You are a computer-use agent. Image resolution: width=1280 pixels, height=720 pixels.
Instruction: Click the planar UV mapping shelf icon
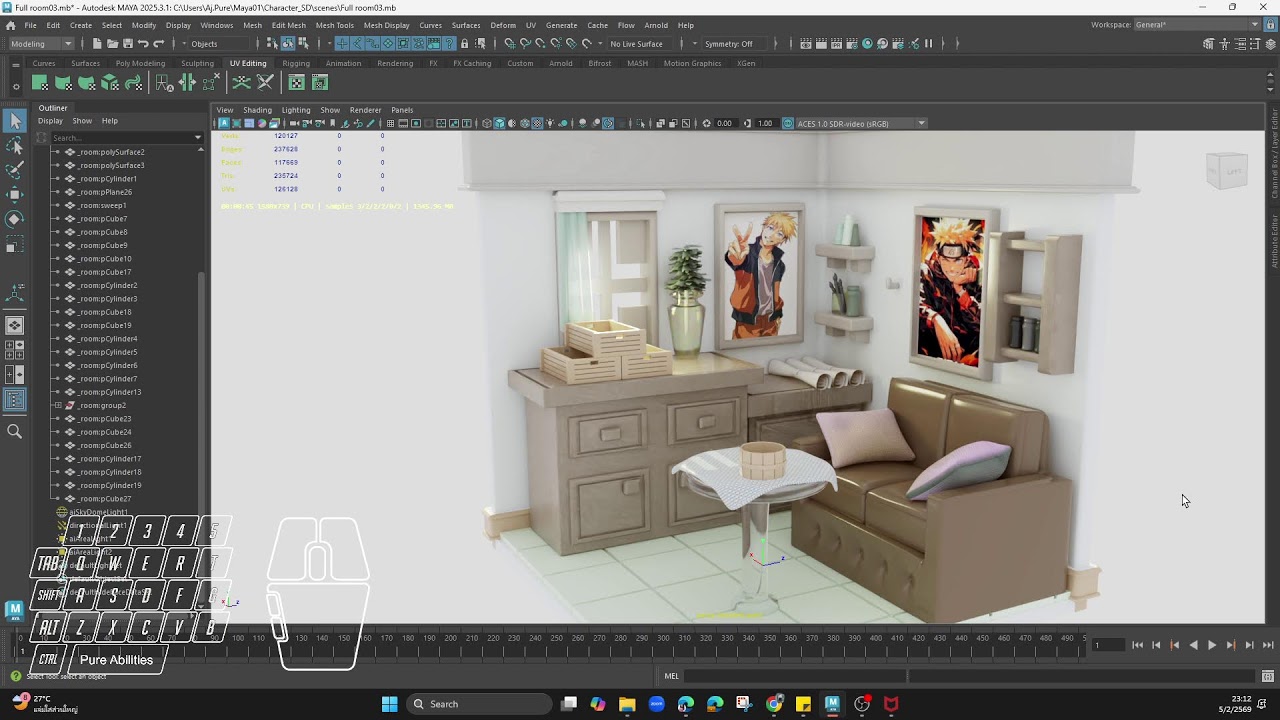coord(40,83)
